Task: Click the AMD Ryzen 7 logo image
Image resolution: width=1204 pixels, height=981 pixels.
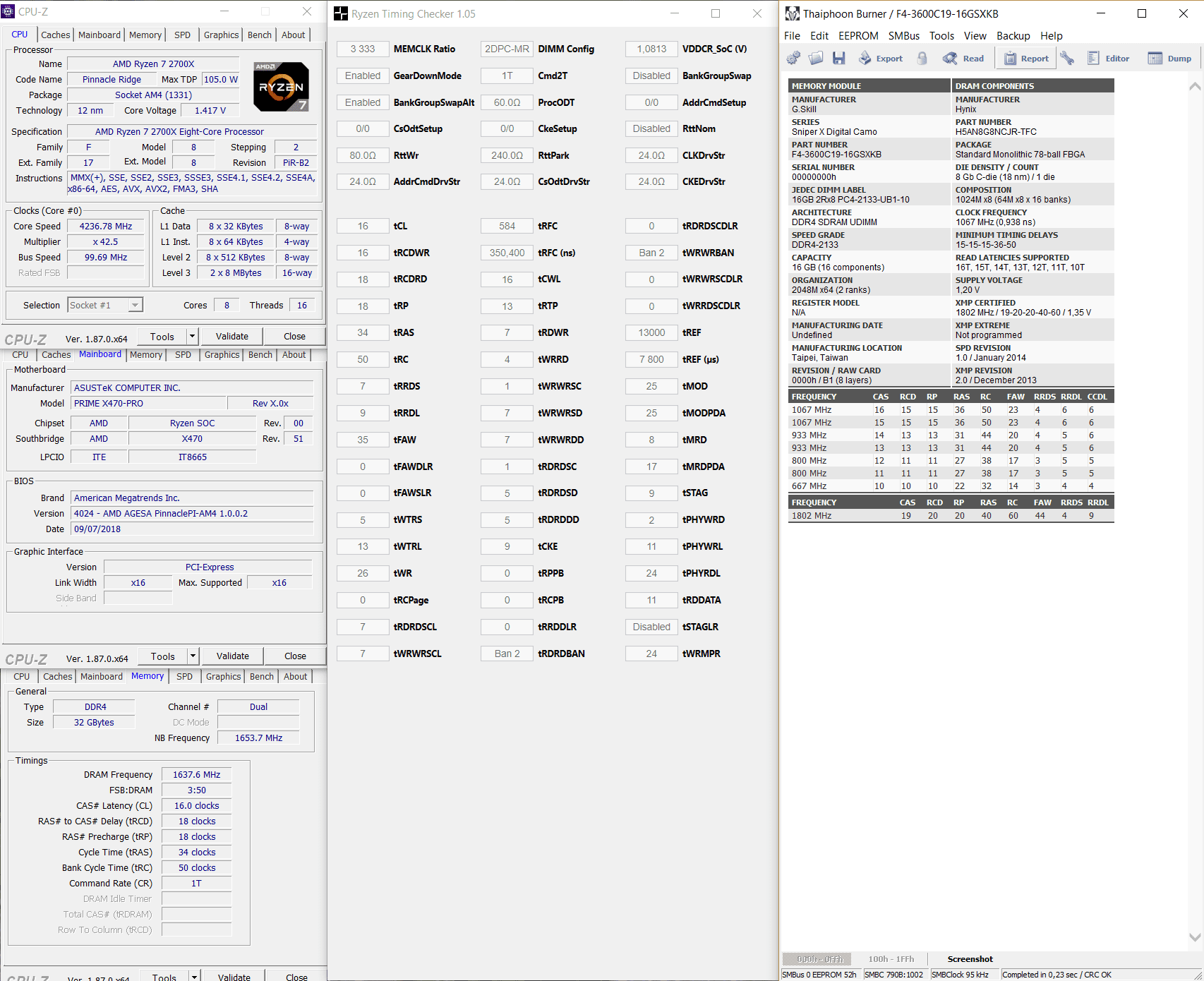Action: [281, 86]
